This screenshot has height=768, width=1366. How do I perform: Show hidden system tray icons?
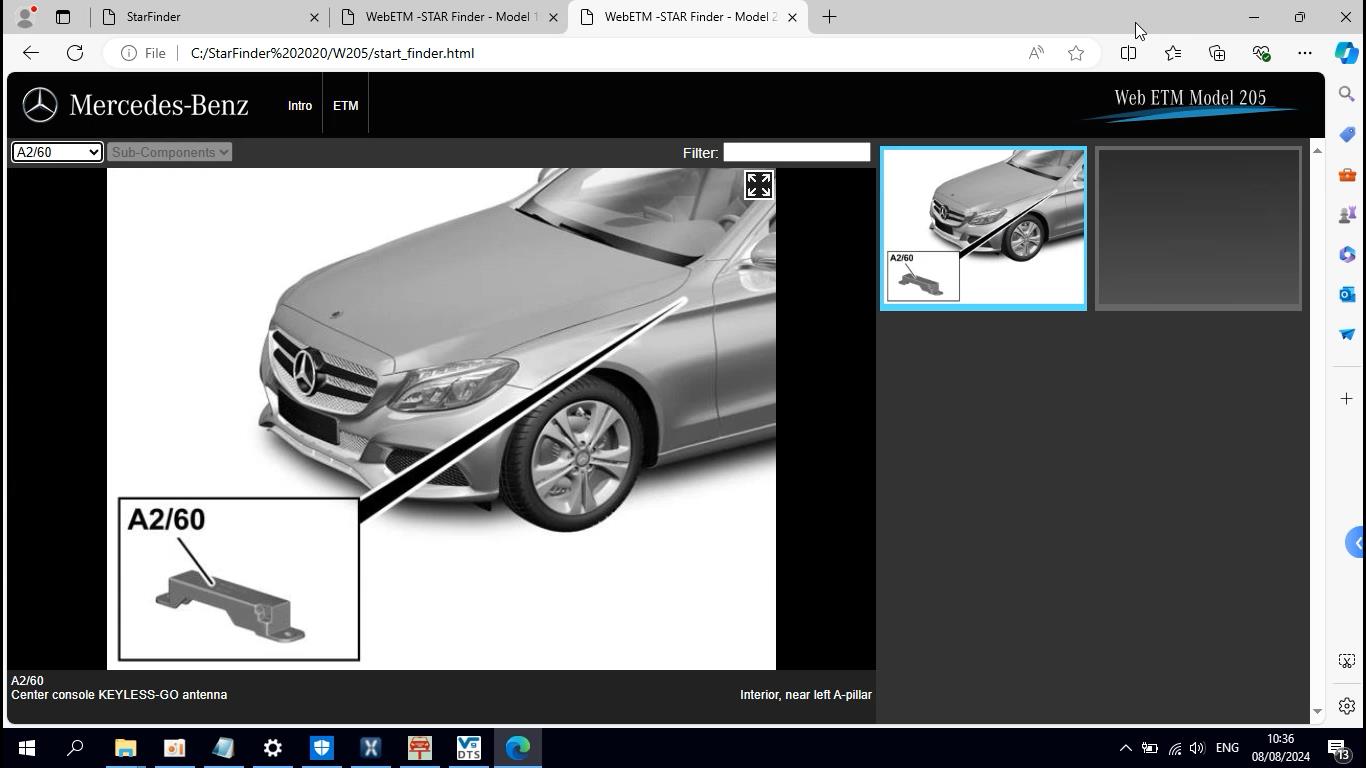click(1125, 748)
